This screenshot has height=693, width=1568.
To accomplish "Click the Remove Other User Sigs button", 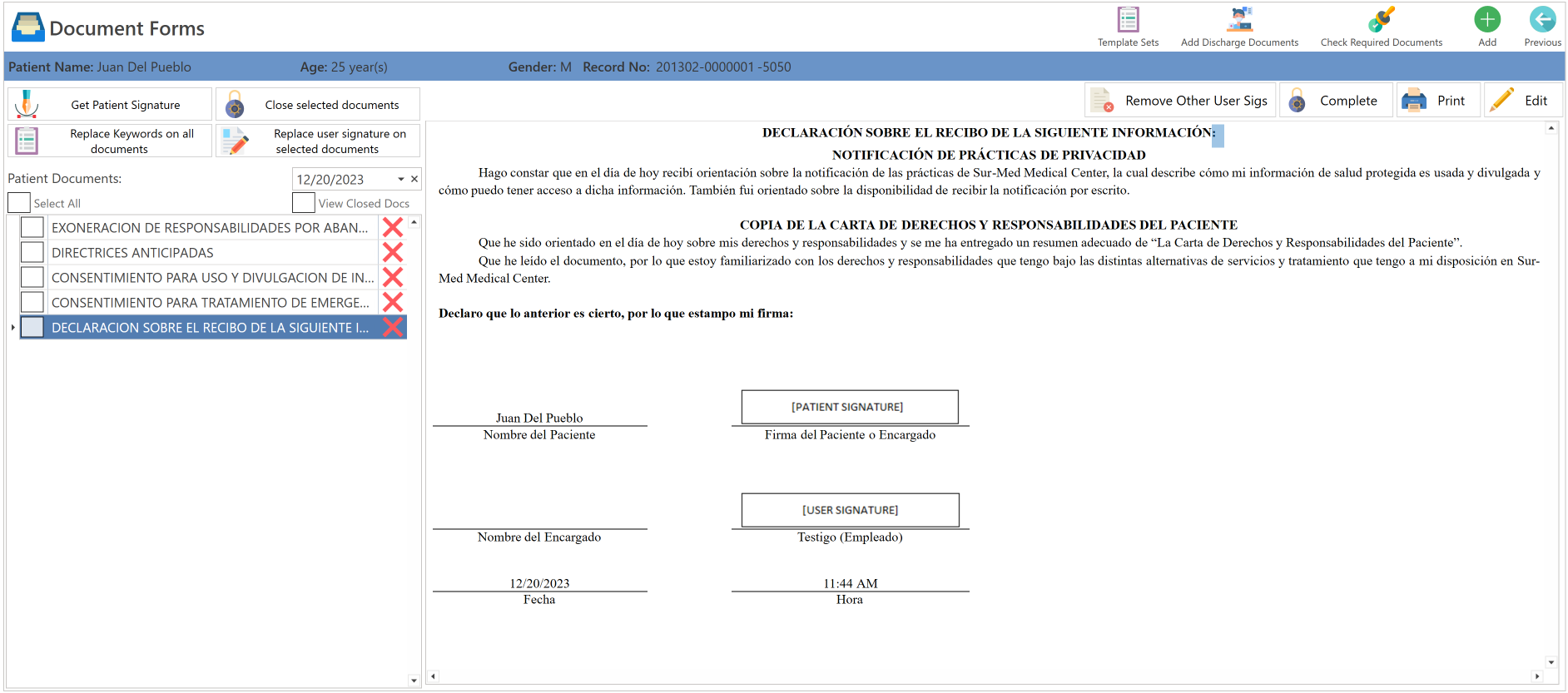I will (x=1180, y=101).
